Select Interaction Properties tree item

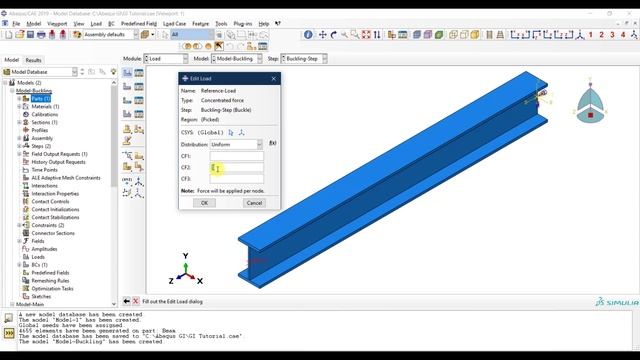point(55,194)
